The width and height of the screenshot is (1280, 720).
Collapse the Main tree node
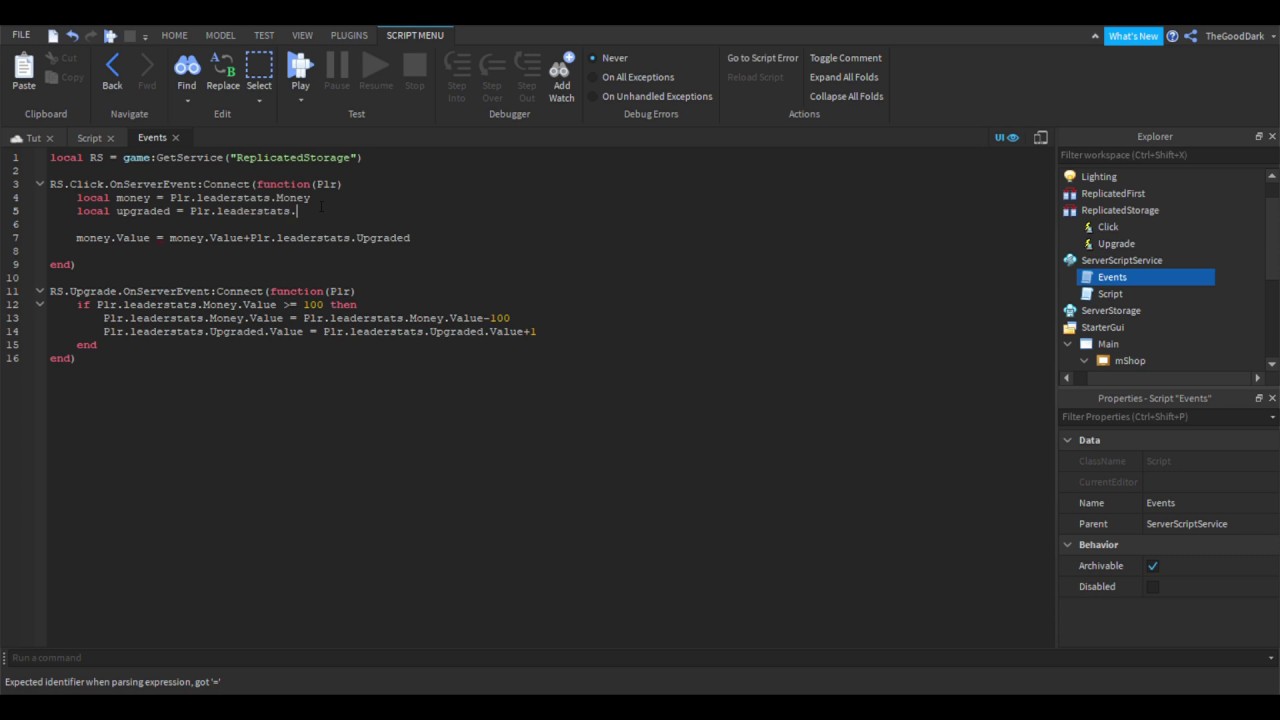pyautogui.click(x=1068, y=344)
